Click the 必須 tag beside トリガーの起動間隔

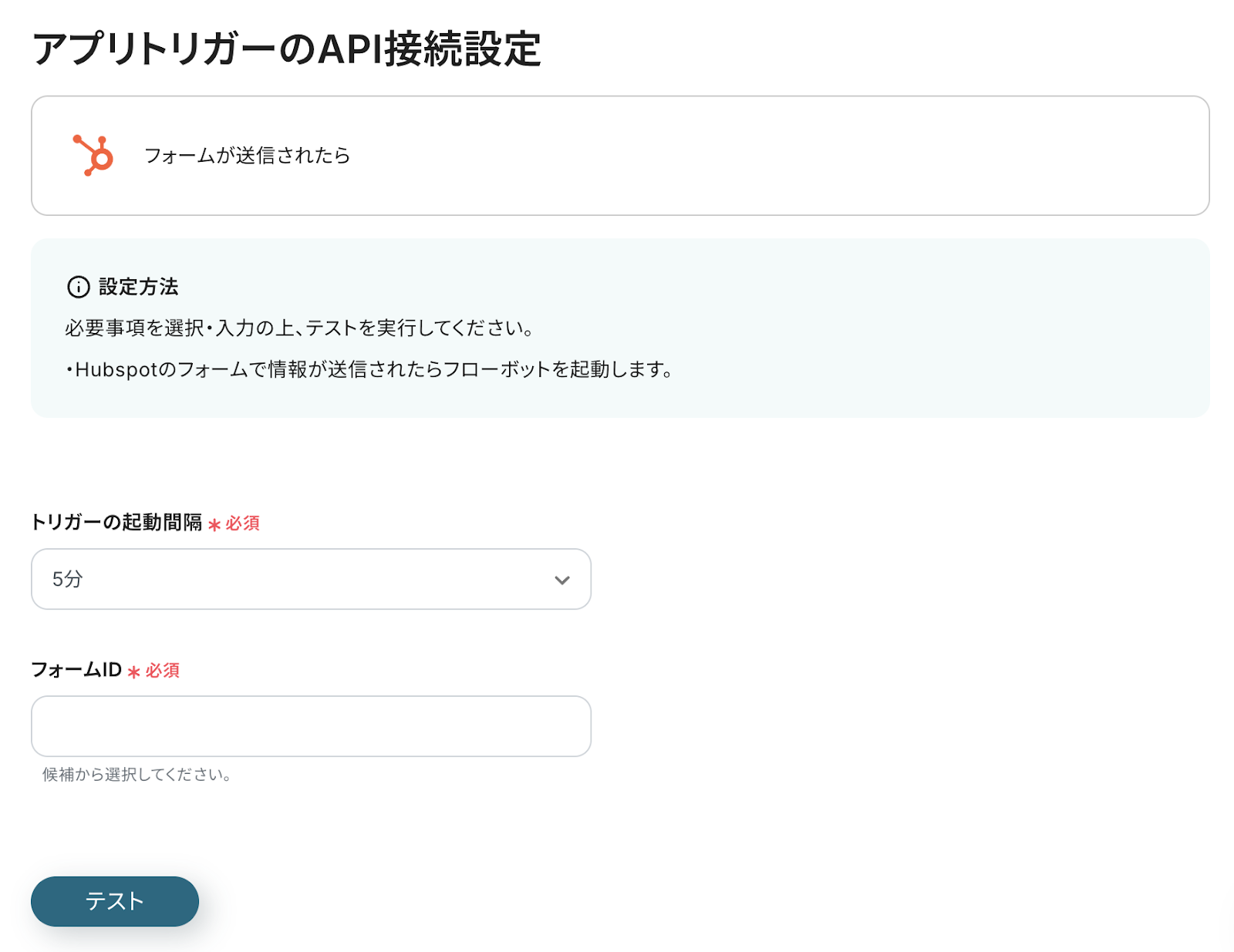(x=242, y=523)
